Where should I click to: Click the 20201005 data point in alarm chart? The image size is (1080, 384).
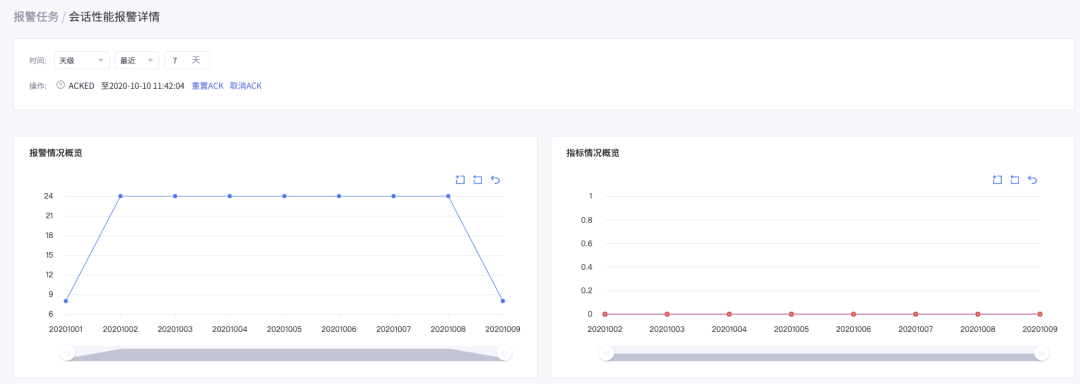tap(284, 196)
